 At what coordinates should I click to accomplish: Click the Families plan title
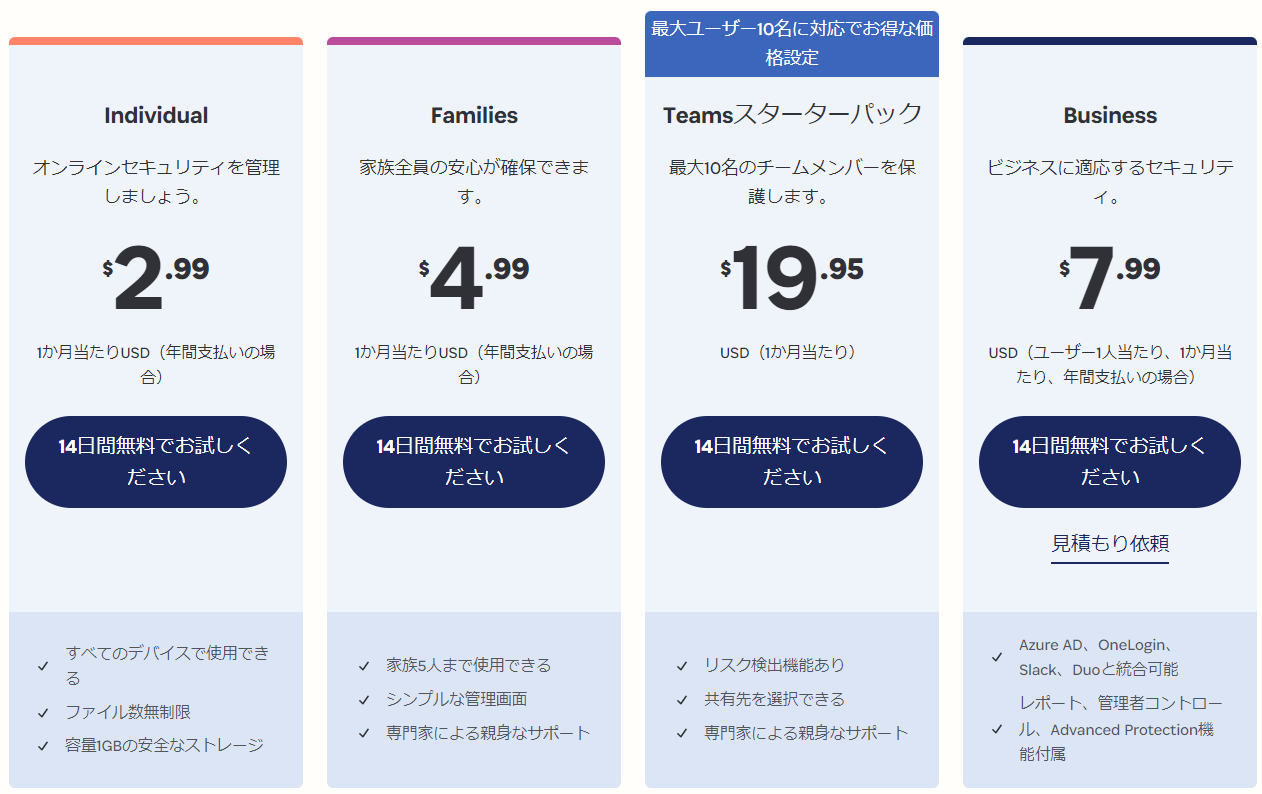(x=473, y=115)
